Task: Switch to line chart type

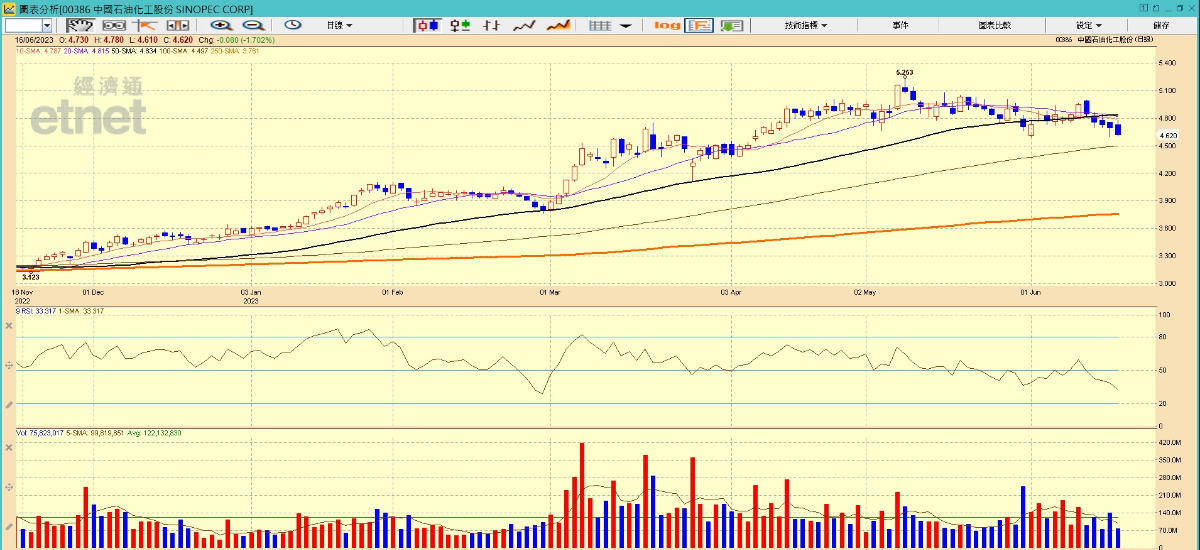Action: pos(526,24)
